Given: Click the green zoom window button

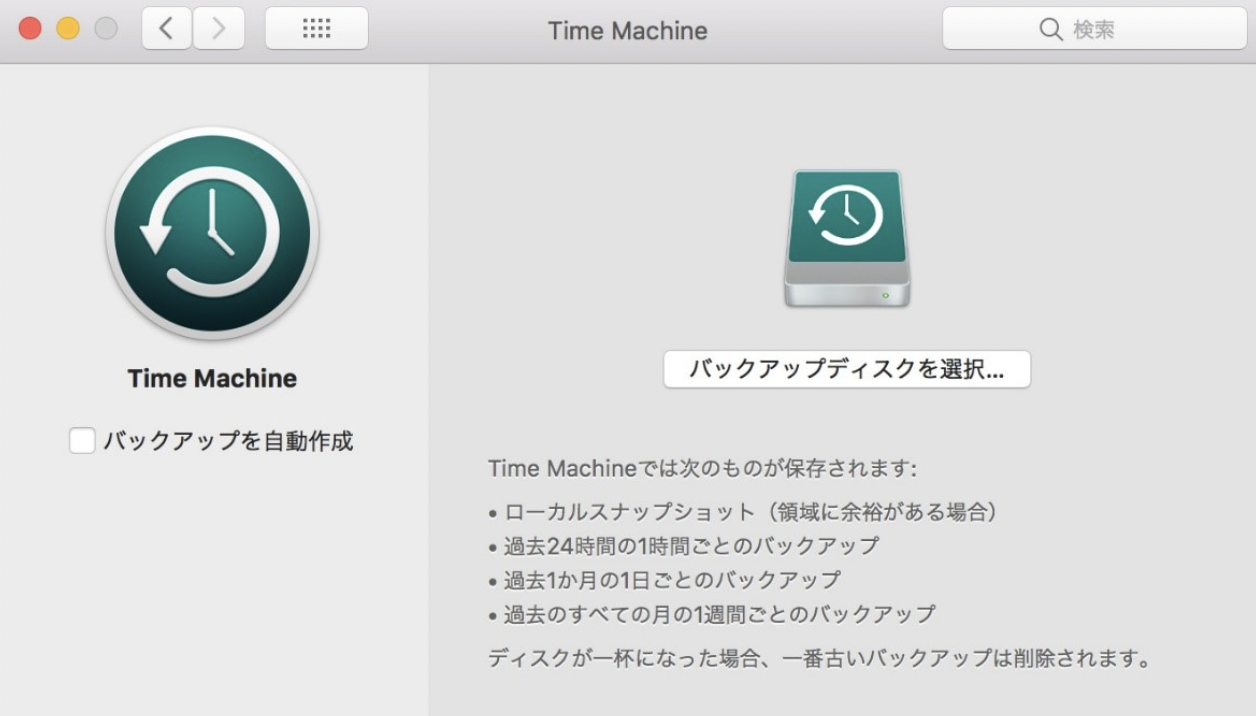Looking at the screenshot, I should click(105, 28).
